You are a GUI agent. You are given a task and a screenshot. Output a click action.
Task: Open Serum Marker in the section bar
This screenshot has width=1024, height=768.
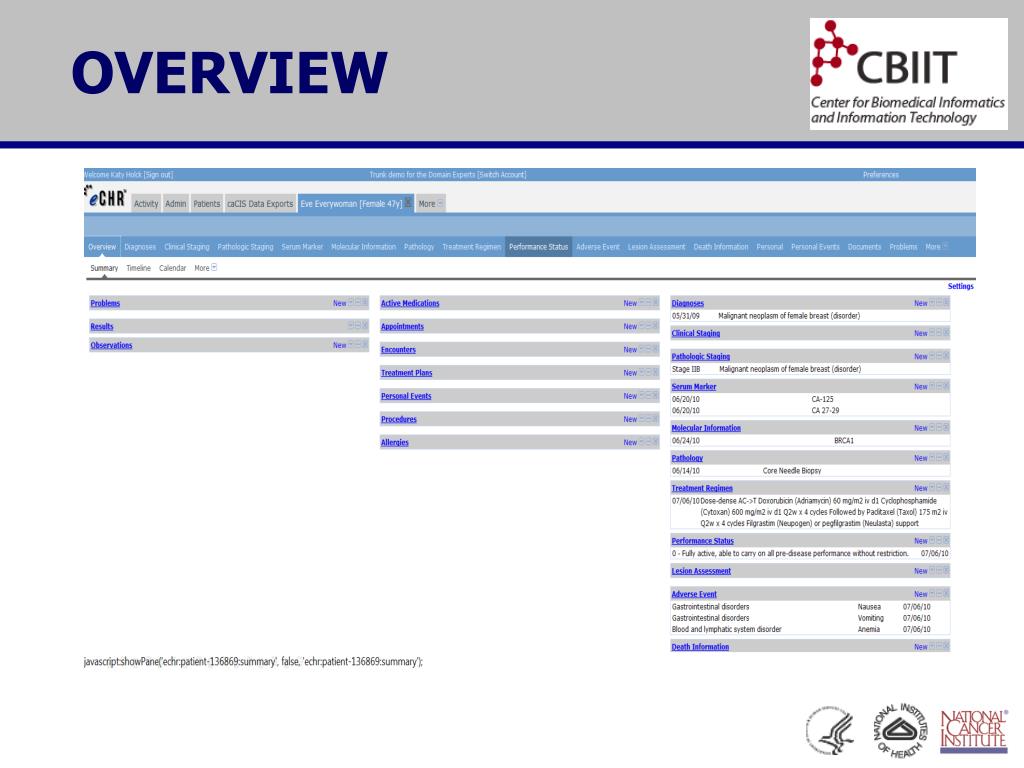[302, 247]
